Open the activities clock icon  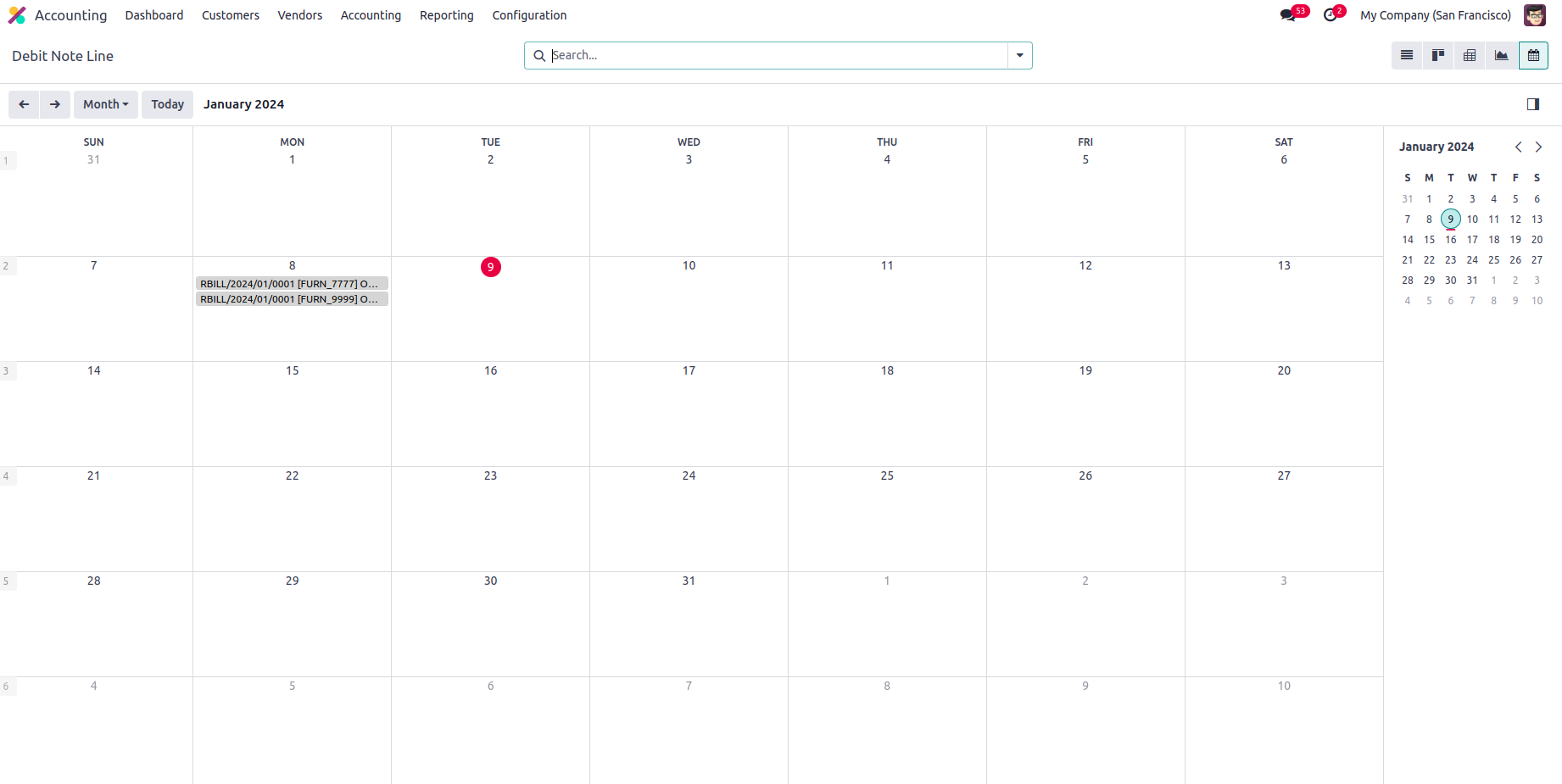point(1330,15)
